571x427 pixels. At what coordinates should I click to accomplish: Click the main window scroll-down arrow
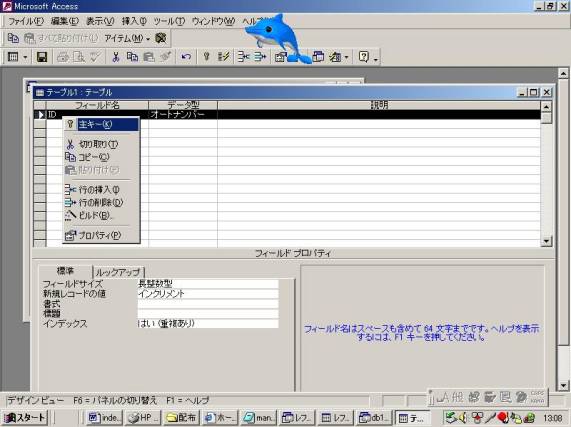(x=563, y=386)
